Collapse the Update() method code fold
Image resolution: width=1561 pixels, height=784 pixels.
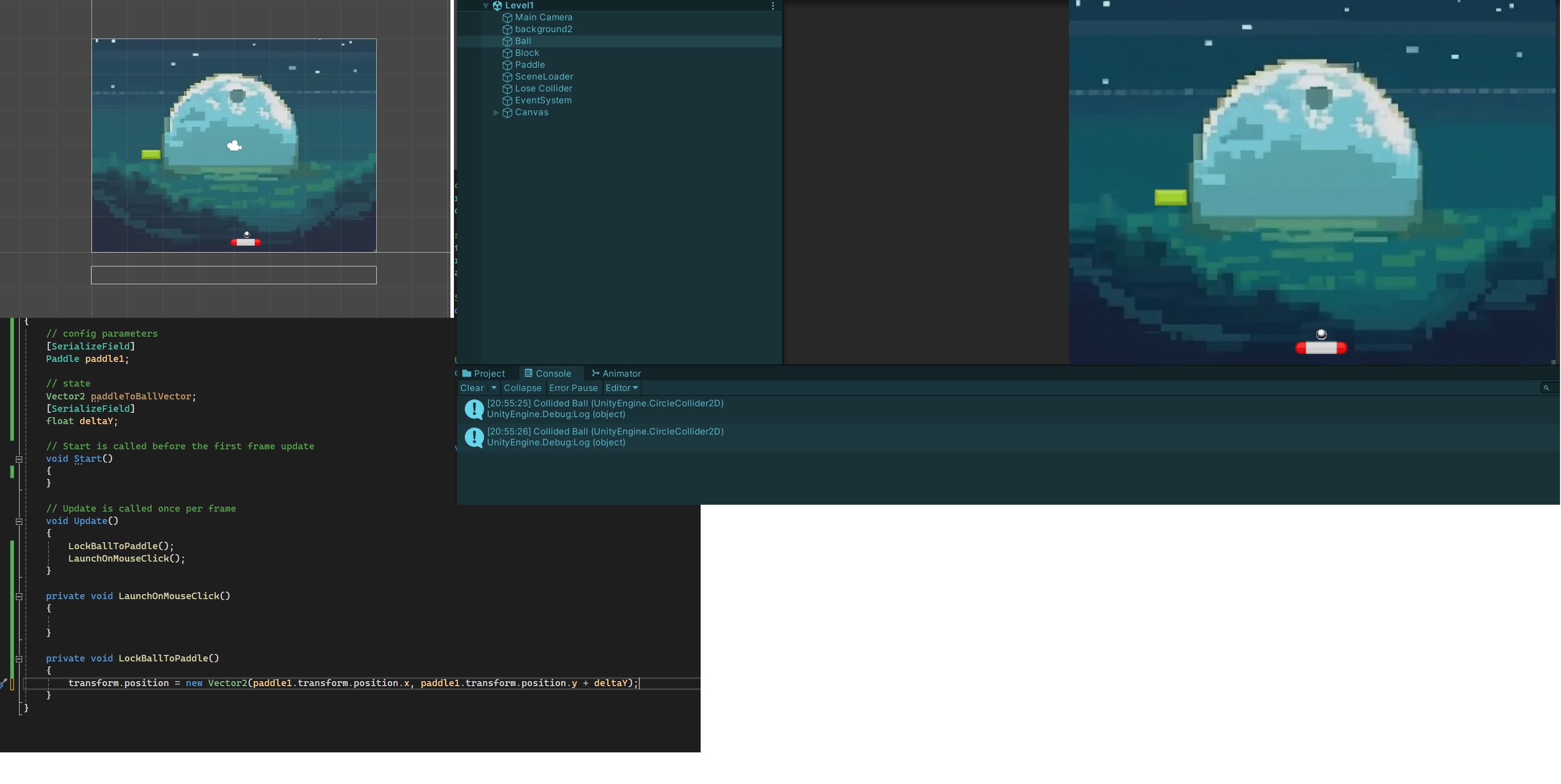(19, 521)
